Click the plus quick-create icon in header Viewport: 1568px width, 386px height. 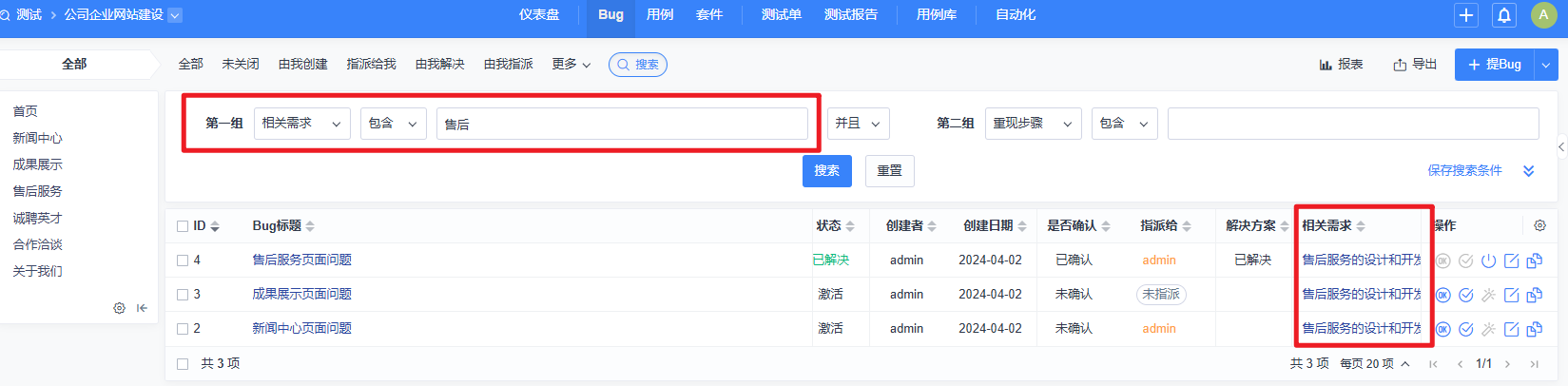point(1466,15)
